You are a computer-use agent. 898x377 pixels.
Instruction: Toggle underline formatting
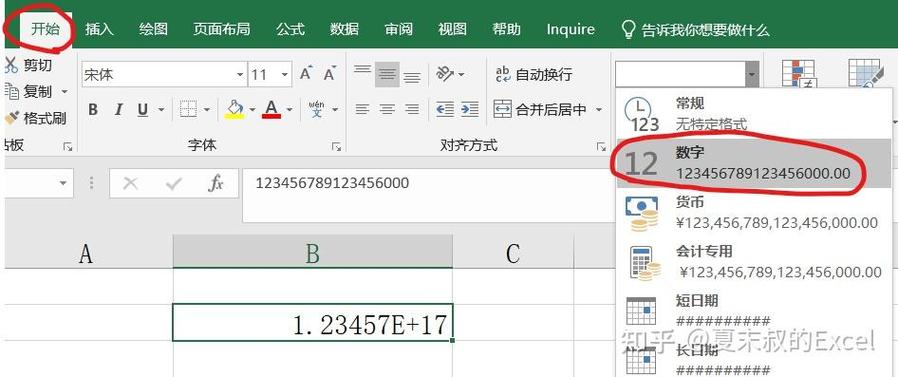[143, 109]
